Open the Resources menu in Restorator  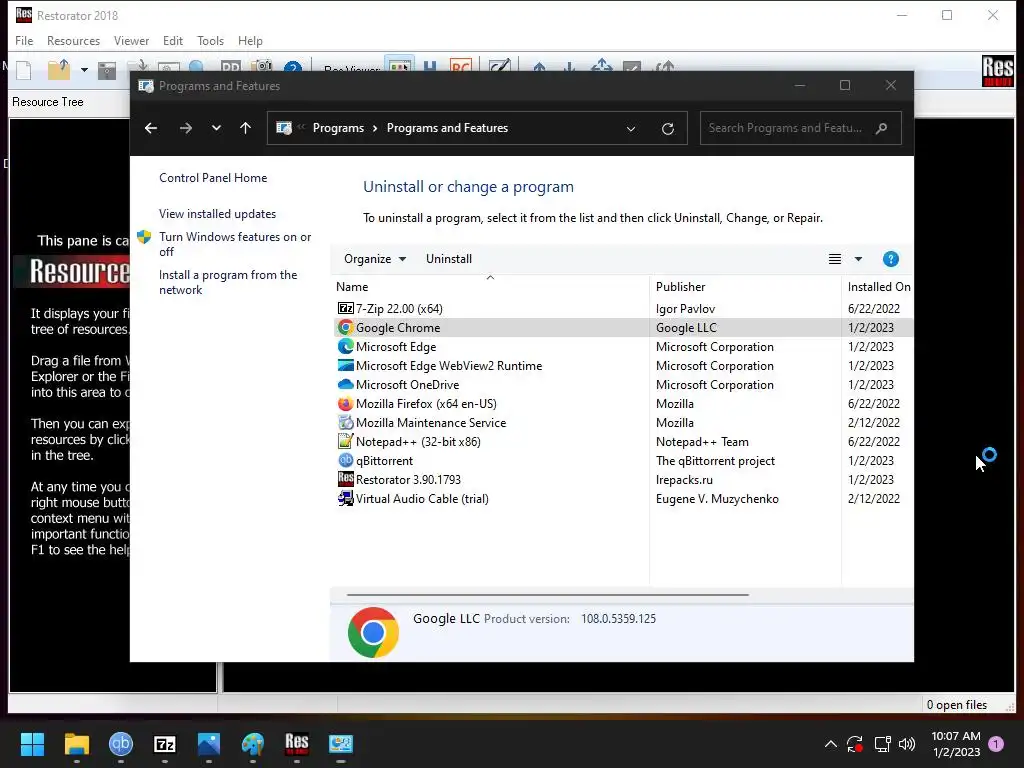[x=73, y=40]
